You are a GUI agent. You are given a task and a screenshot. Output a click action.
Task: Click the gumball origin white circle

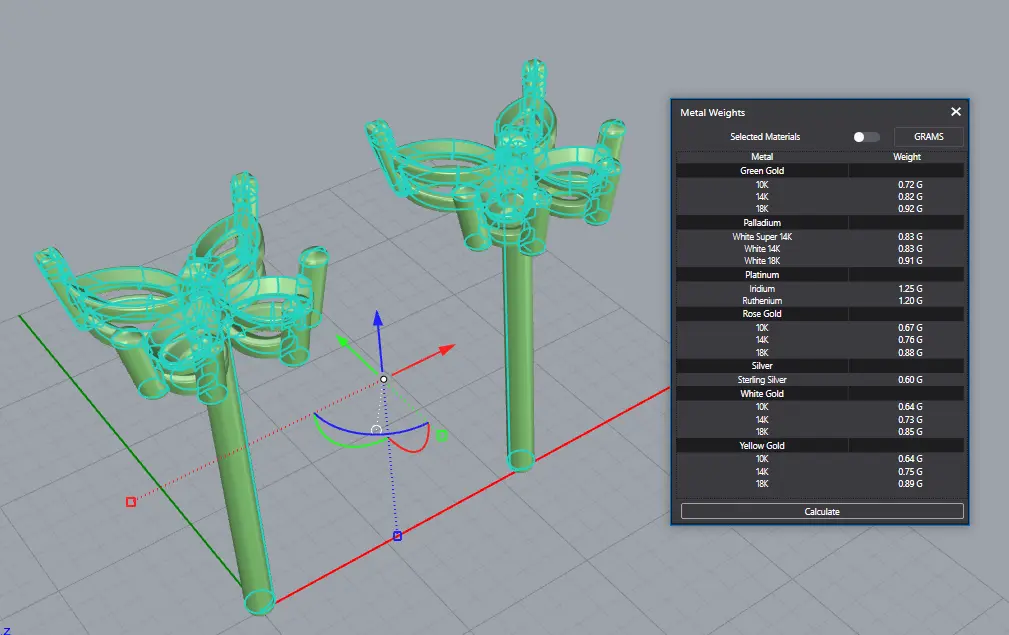[x=383, y=379]
